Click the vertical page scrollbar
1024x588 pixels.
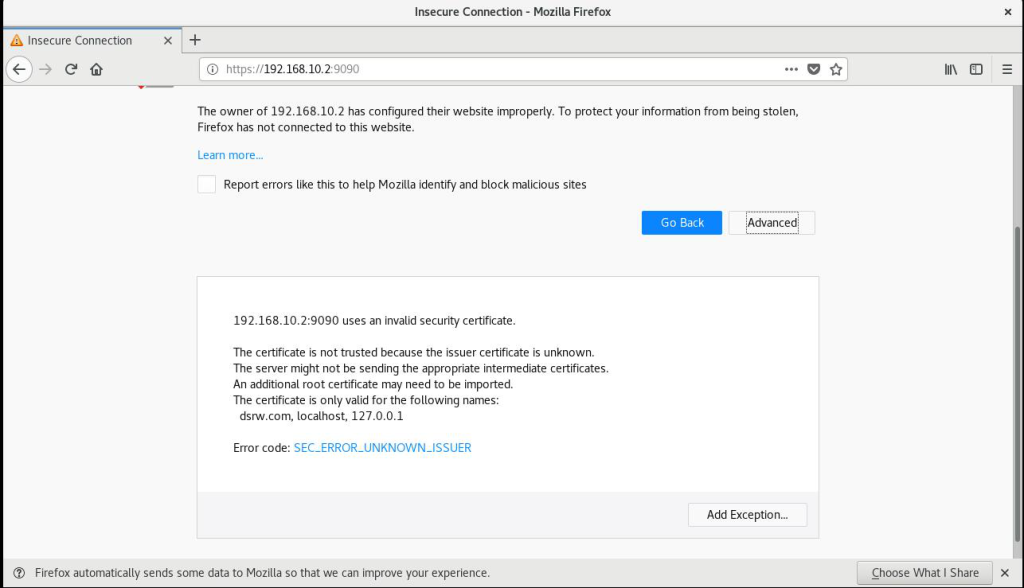[x=1017, y=384]
